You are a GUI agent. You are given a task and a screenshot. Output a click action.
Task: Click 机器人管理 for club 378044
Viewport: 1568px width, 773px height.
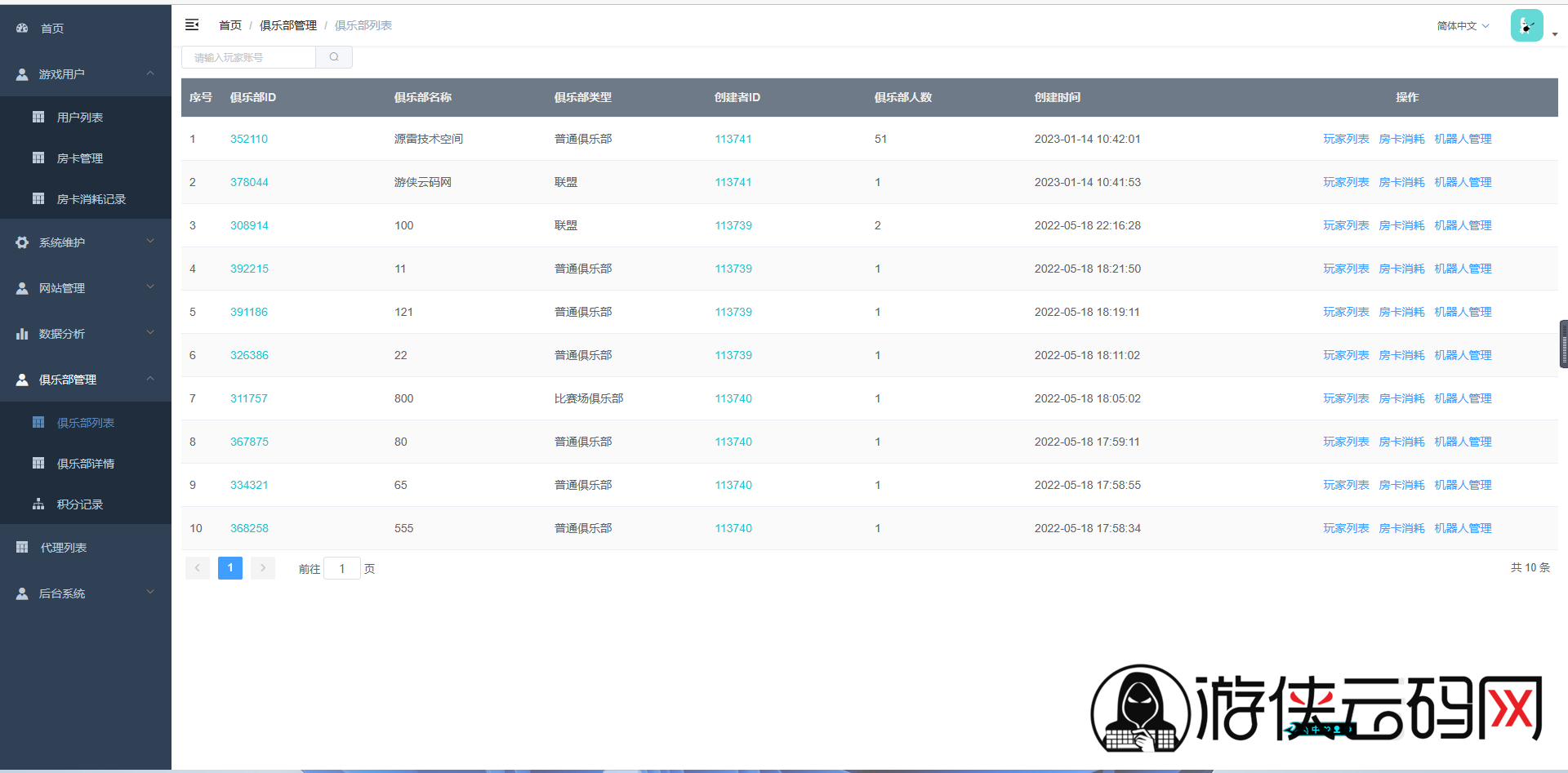[1462, 182]
